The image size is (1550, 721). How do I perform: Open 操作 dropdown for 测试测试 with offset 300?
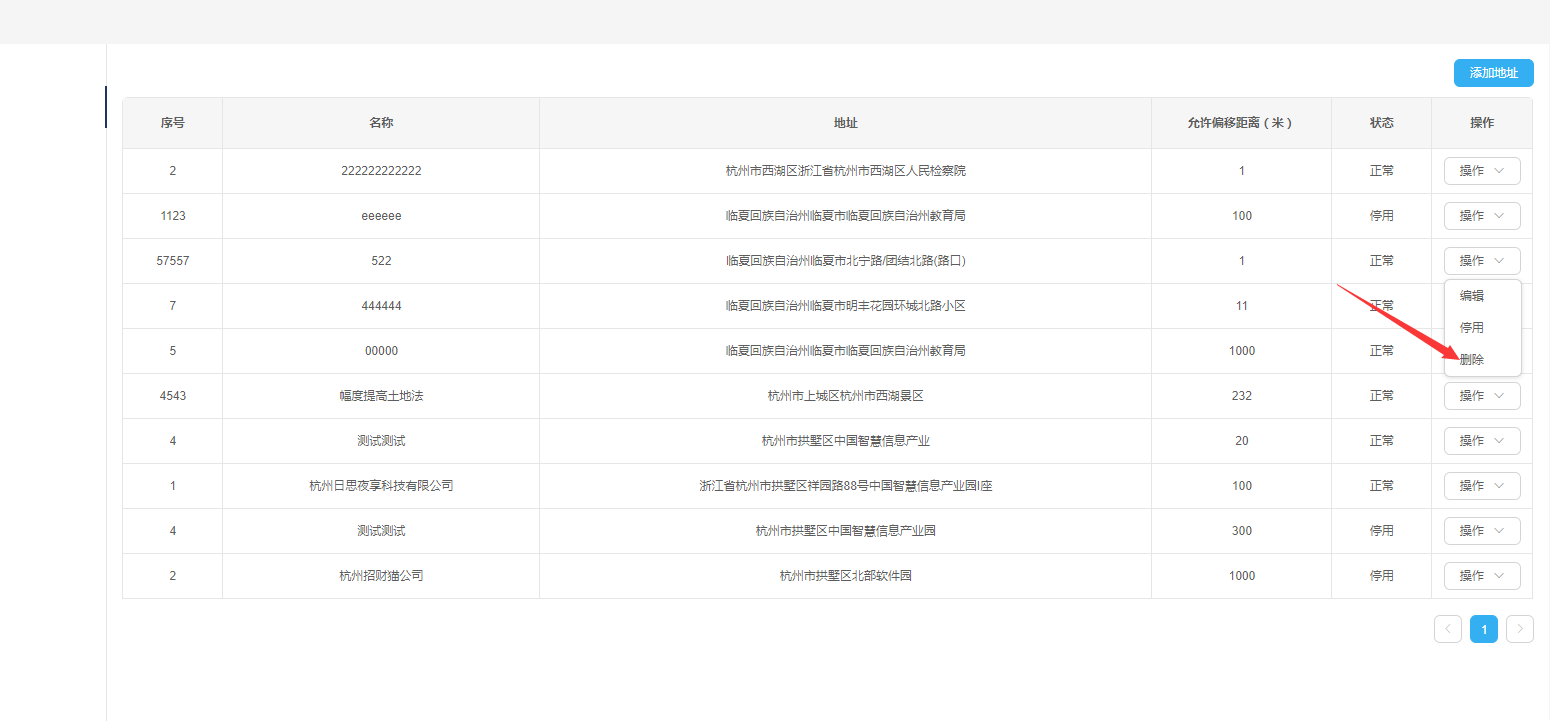pyautogui.click(x=1481, y=531)
